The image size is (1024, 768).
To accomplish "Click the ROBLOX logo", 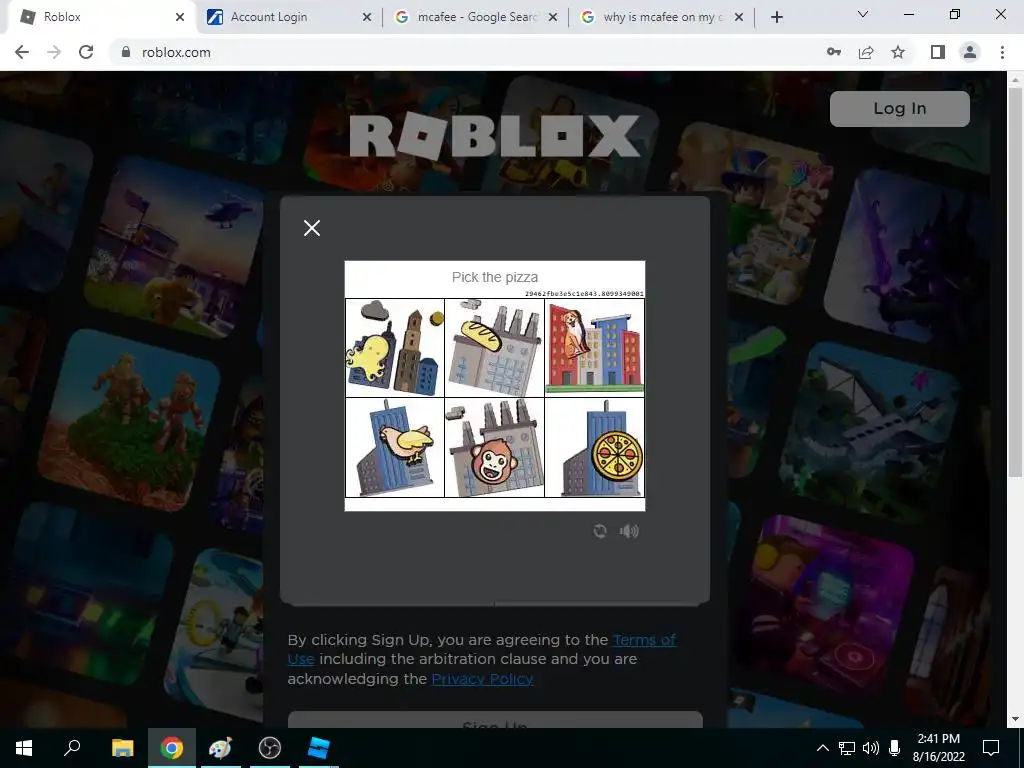I will (494, 136).
